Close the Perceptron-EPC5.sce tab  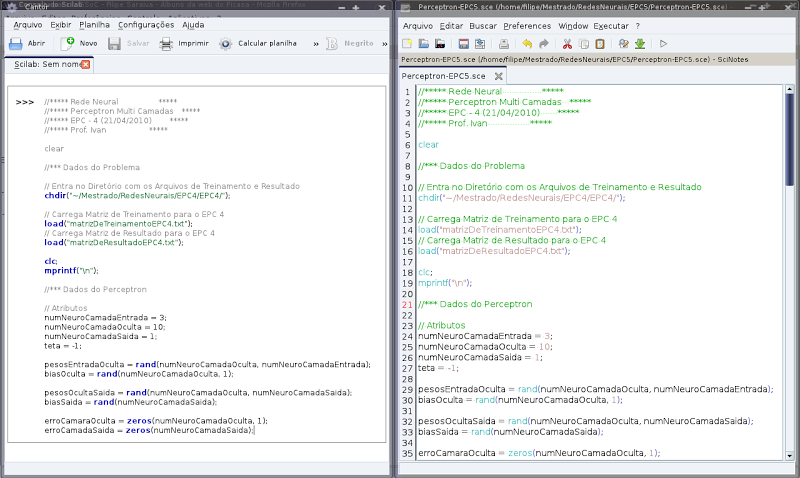498,76
